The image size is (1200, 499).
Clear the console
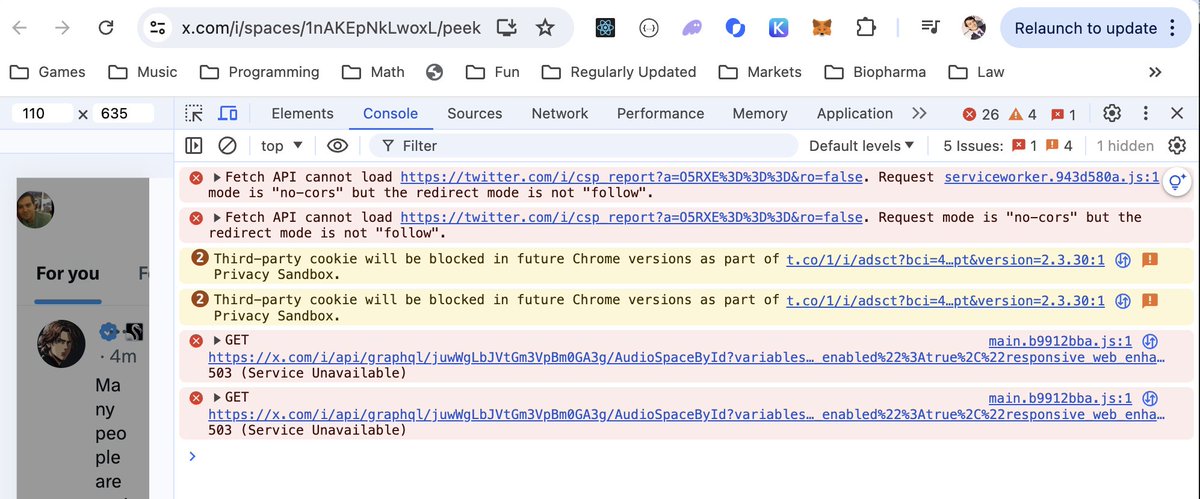[x=227, y=146]
